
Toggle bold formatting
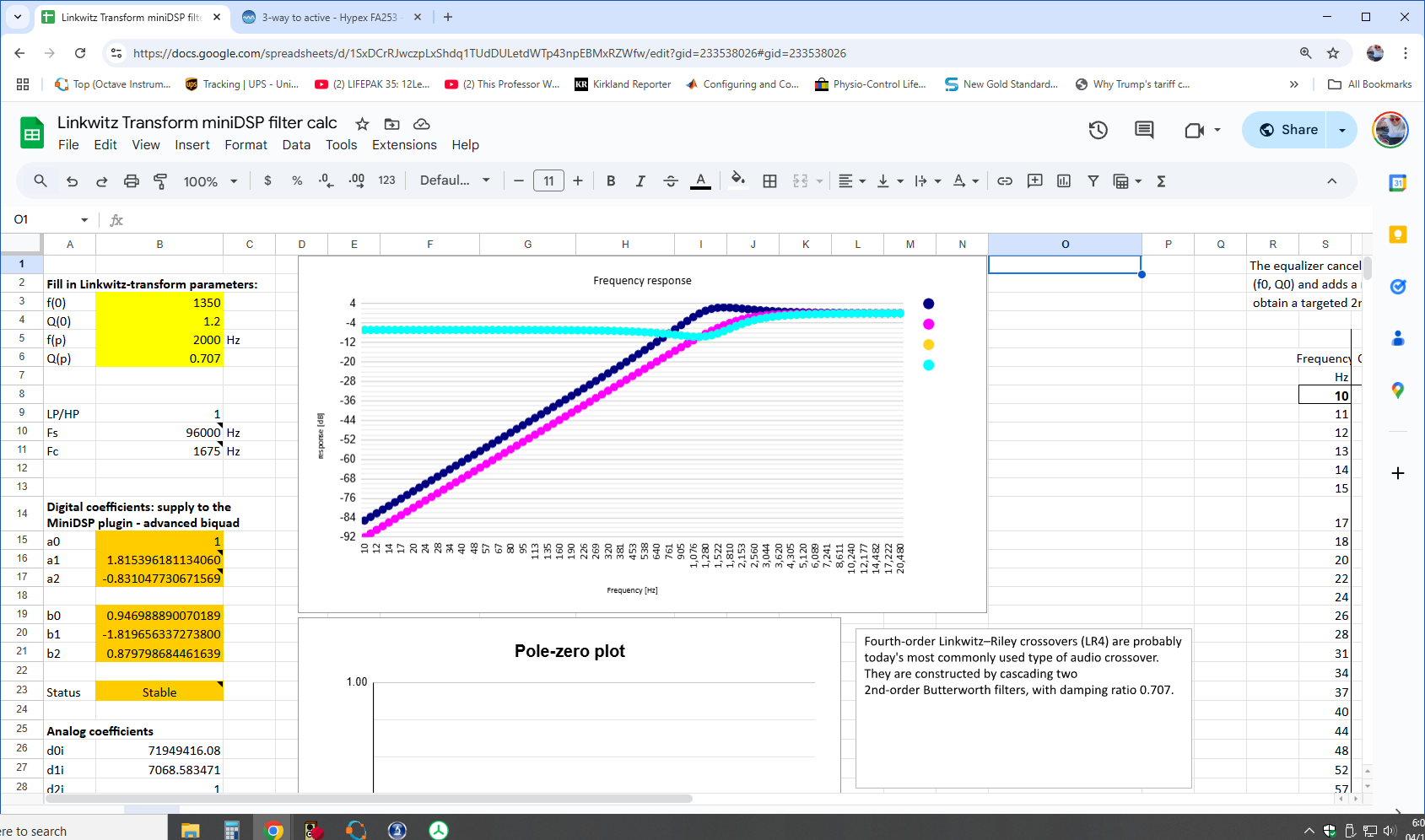point(611,180)
